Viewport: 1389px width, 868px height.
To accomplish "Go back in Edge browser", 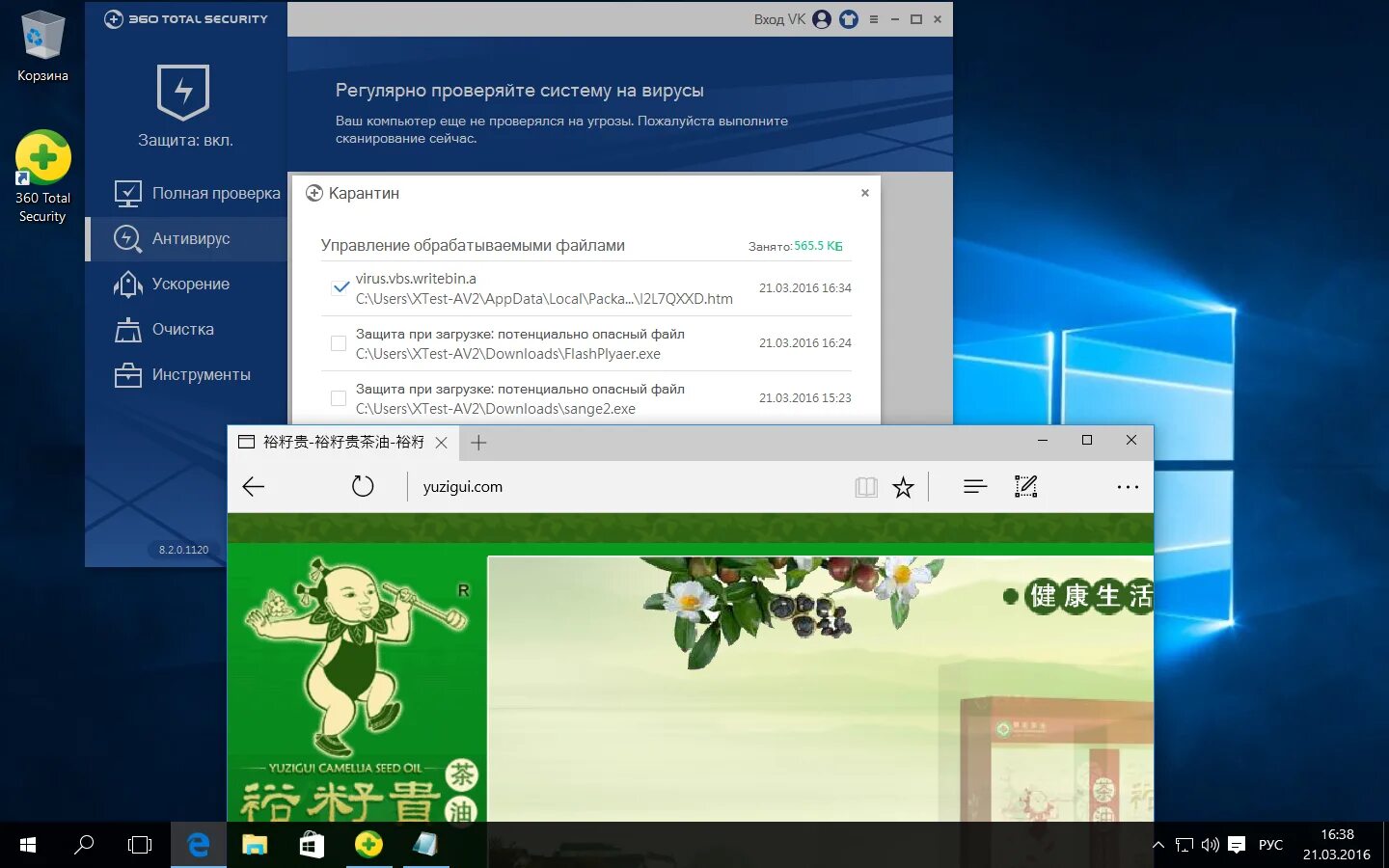I will [254, 487].
